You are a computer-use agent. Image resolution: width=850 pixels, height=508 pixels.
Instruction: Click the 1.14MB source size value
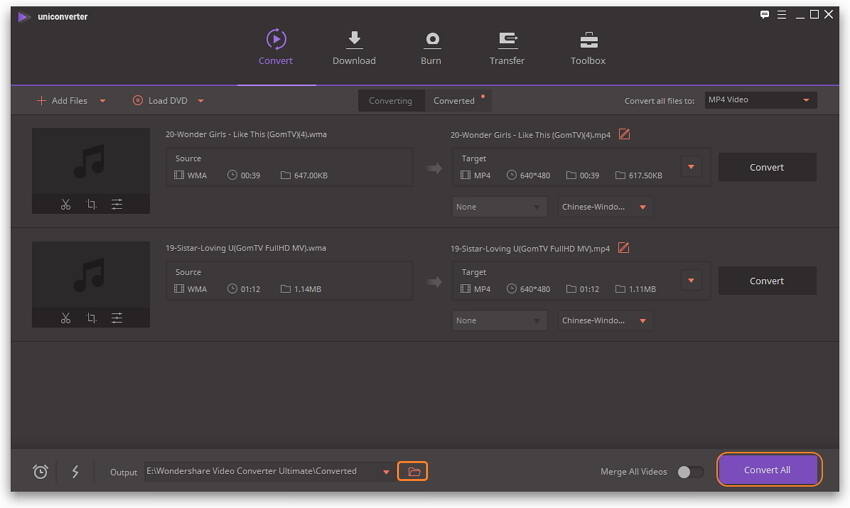point(307,290)
